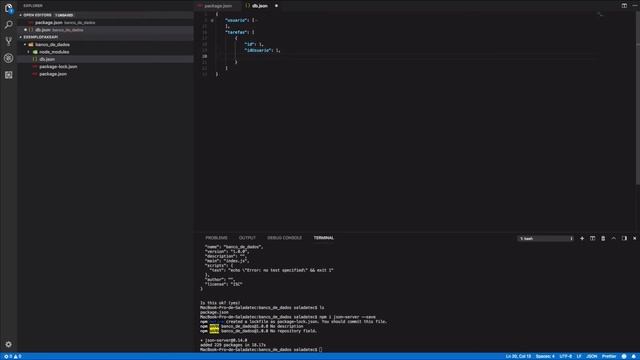The height and width of the screenshot is (360, 640).
Task: Open db.json in the file tree
Action: click(x=105, y=59)
